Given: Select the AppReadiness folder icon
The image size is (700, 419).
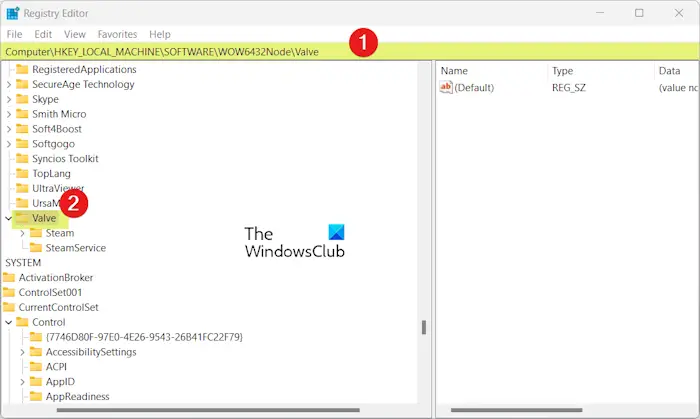Looking at the screenshot, I should click(36, 396).
